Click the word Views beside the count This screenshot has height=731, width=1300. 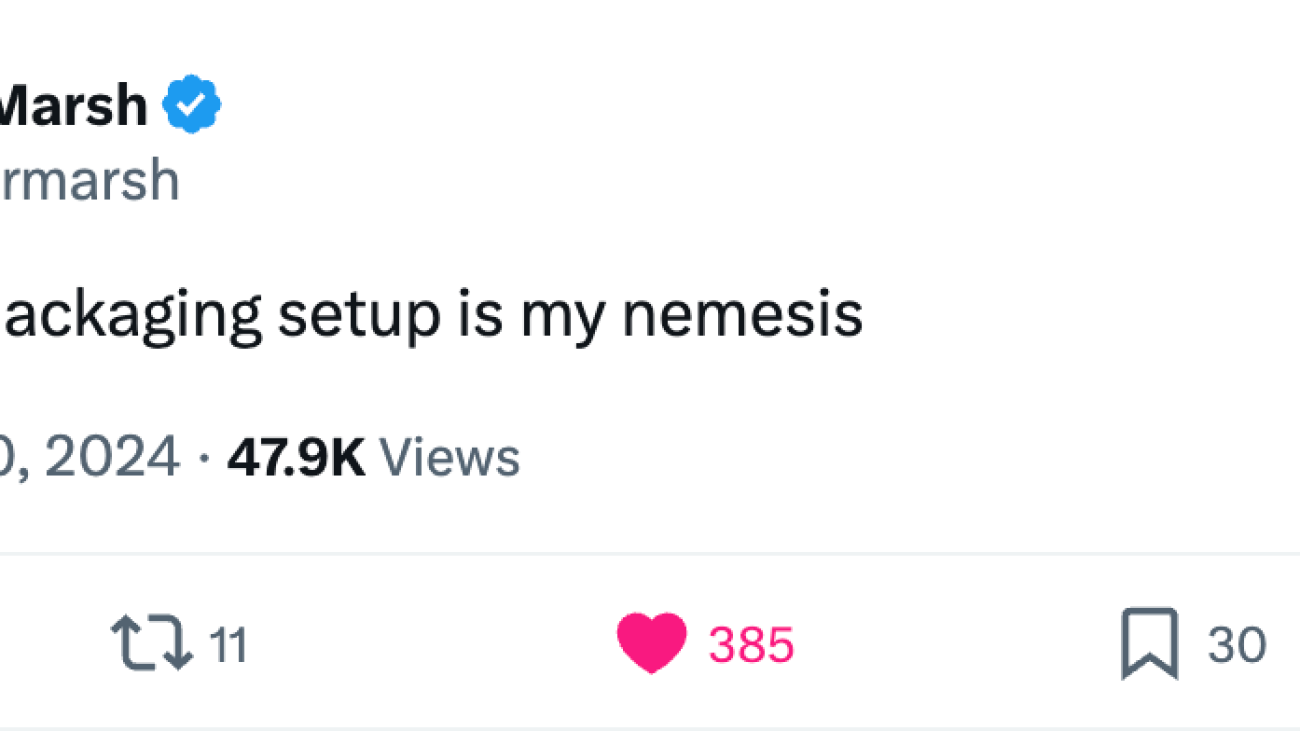pyautogui.click(x=450, y=457)
